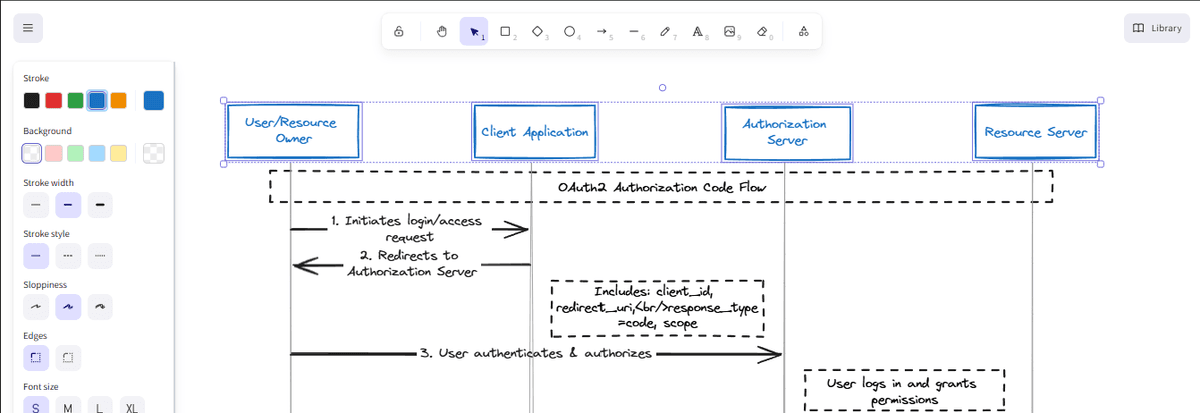
Task: Click the Client Application box
Action: click(534, 131)
